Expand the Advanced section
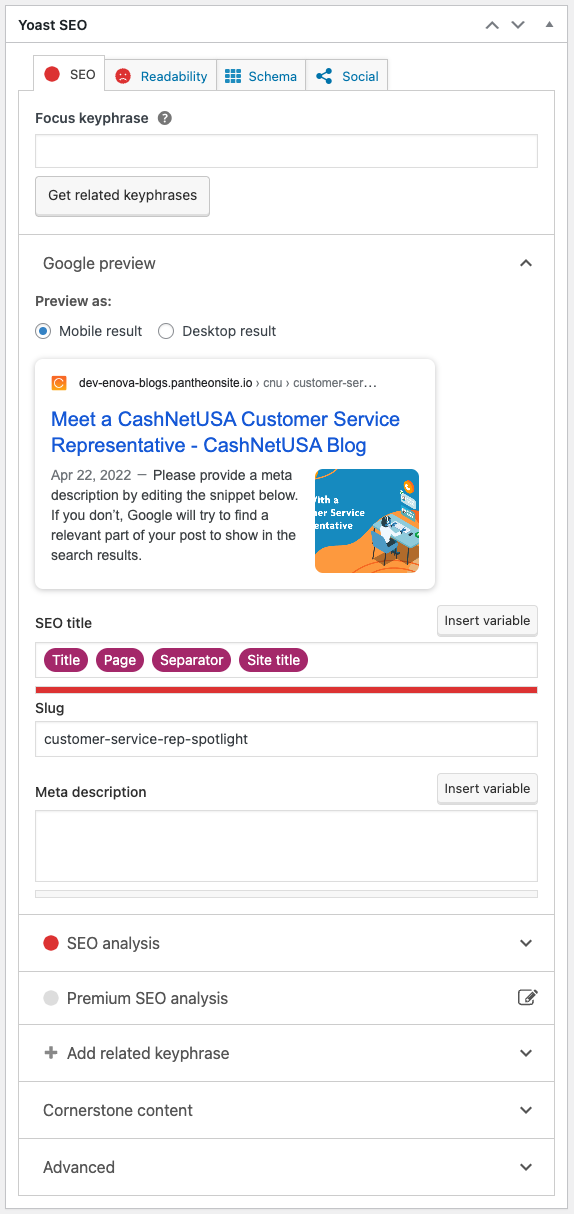This screenshot has height=1214, width=574. (286, 1167)
